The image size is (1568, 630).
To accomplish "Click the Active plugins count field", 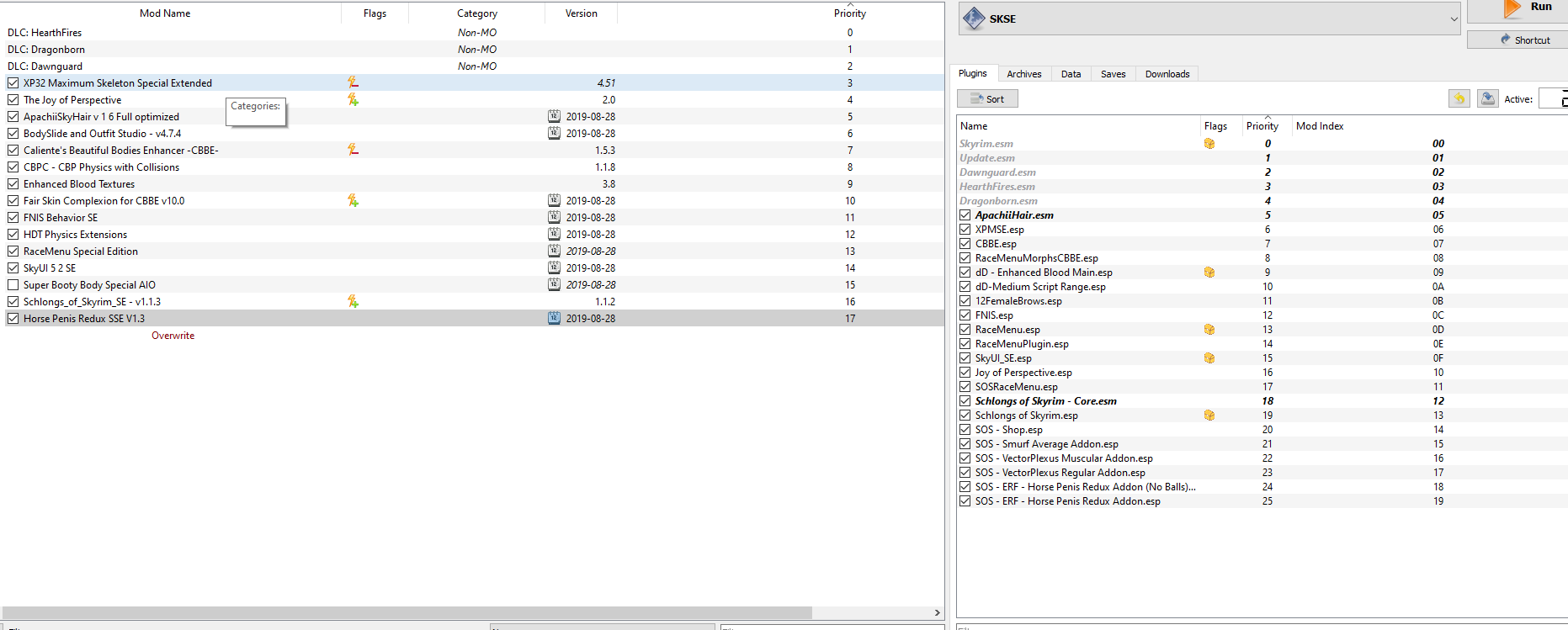I will [x=1553, y=98].
